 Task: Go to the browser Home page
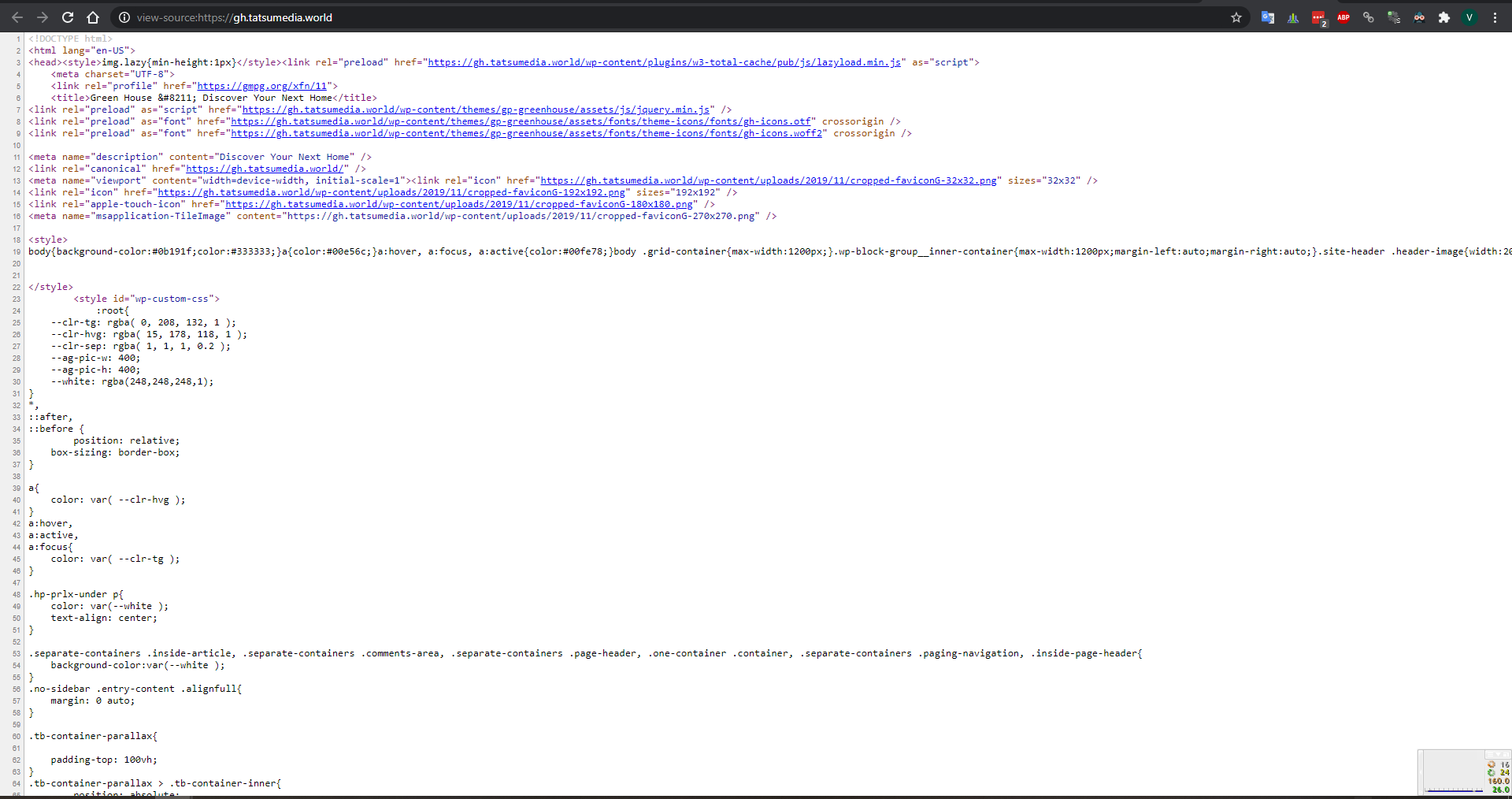(93, 17)
